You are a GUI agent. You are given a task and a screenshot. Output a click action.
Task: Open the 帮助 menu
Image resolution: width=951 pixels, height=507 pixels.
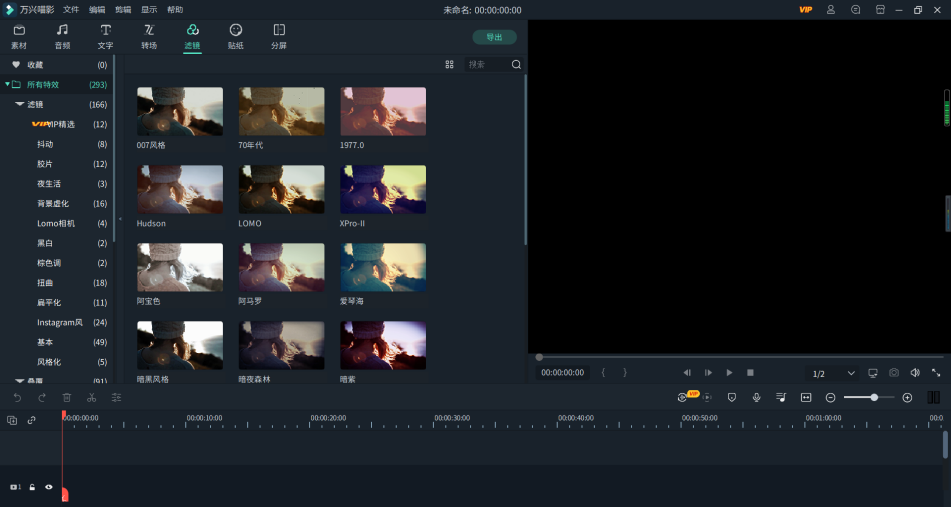click(x=175, y=10)
